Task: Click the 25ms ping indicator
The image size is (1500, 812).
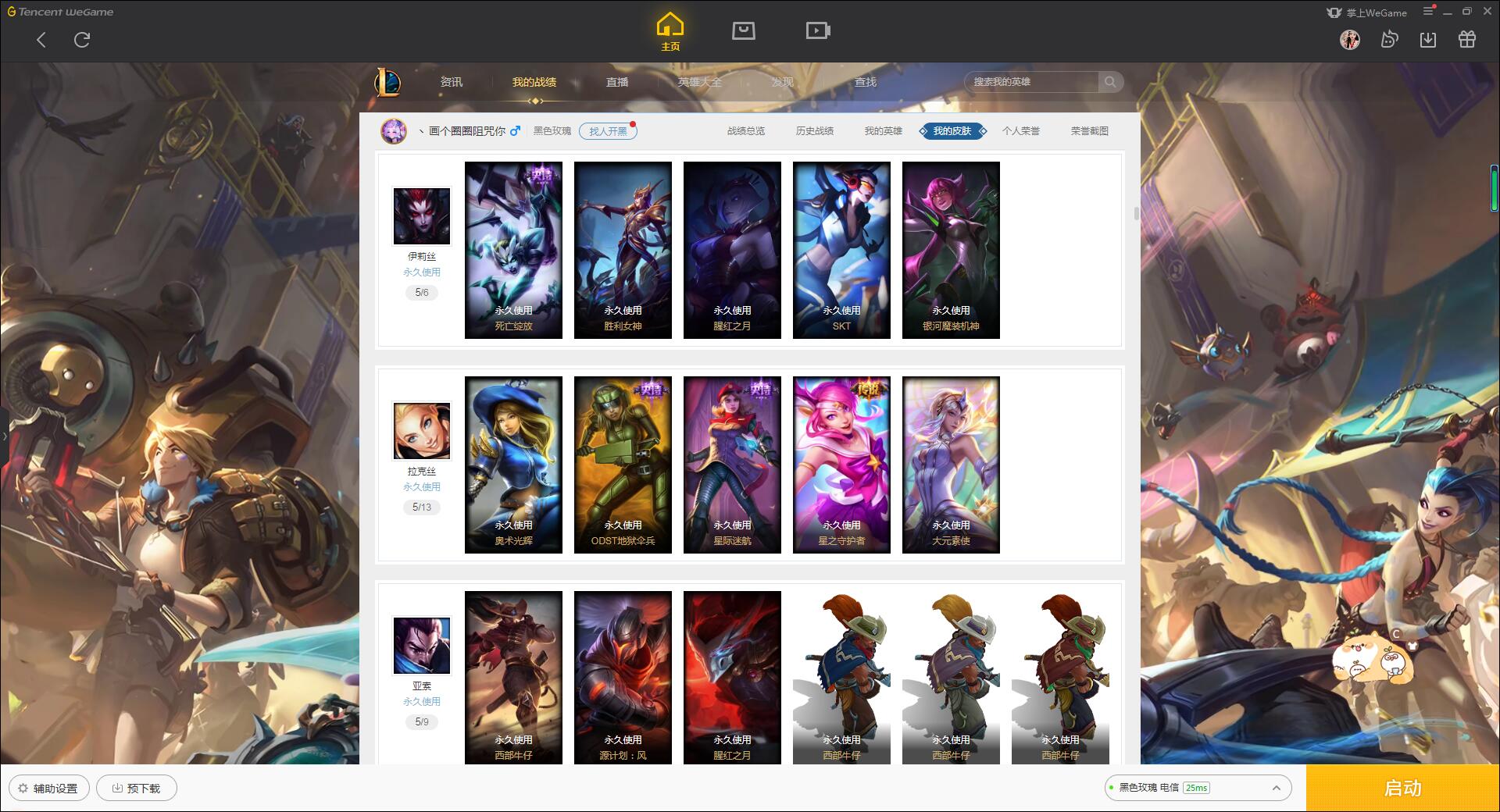Action: click(x=1196, y=788)
